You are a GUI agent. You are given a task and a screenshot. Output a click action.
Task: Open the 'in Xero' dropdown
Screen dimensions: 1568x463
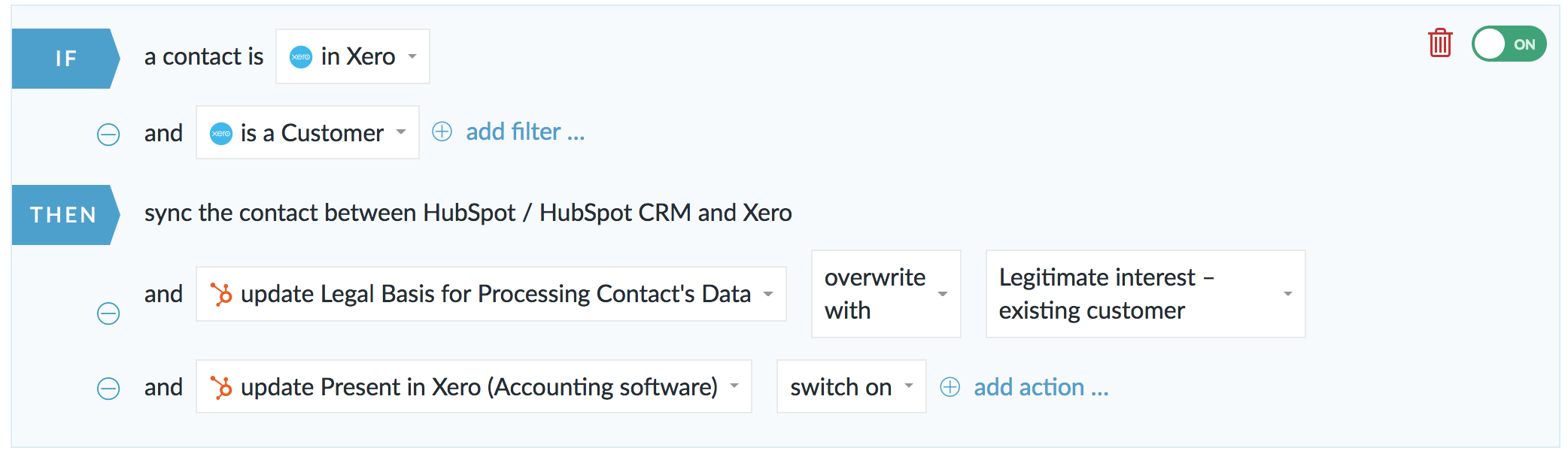tap(353, 56)
